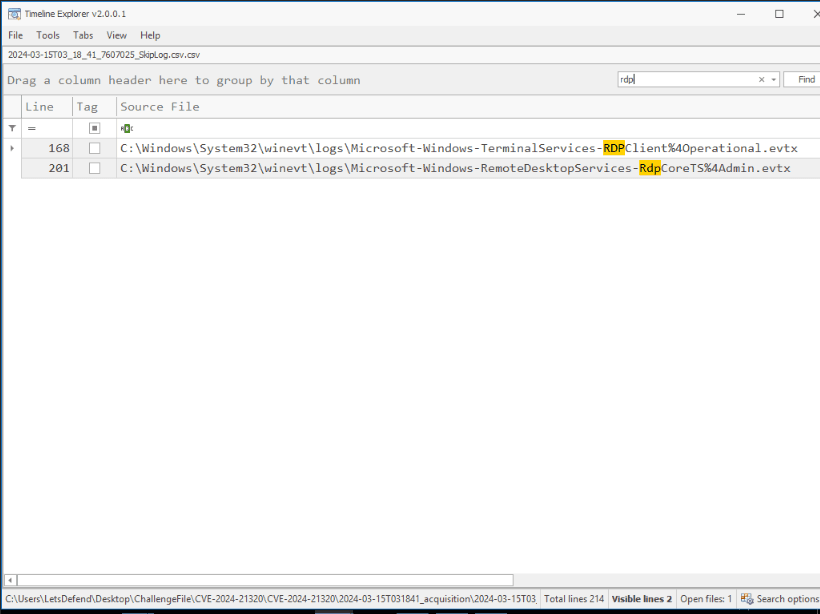Click Visible lines 2 in status bar
The width and height of the screenshot is (820, 614).
click(x=642, y=599)
